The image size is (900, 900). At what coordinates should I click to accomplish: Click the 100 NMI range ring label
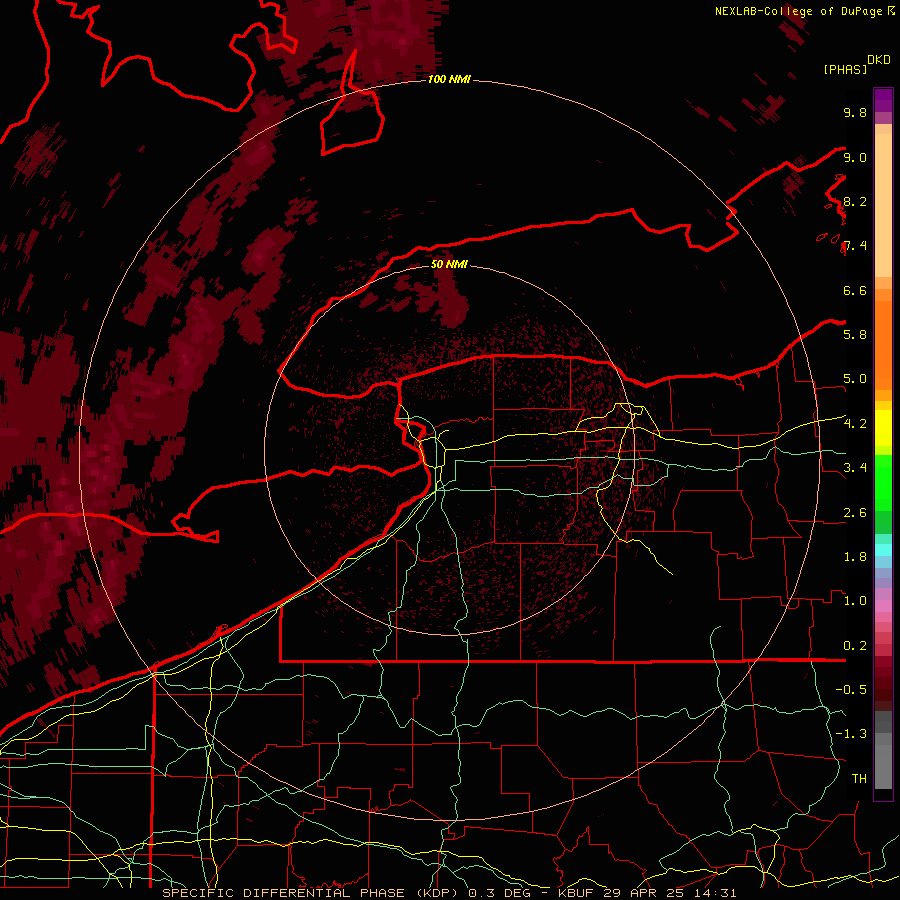click(x=449, y=79)
